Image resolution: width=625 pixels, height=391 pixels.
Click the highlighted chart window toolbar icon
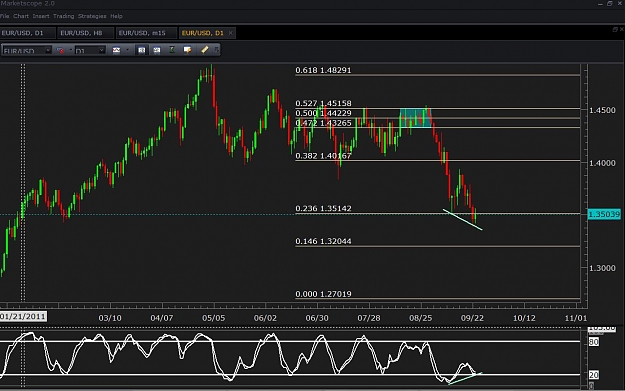coord(142,50)
